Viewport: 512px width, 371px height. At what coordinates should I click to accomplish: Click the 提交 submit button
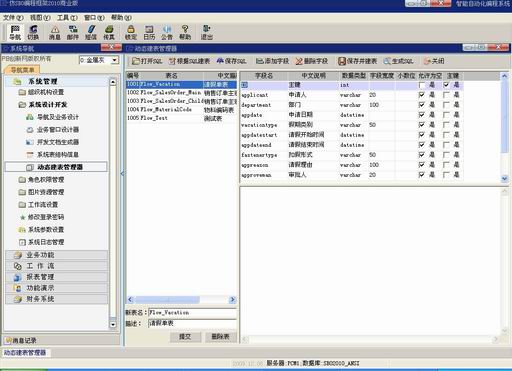[185, 337]
